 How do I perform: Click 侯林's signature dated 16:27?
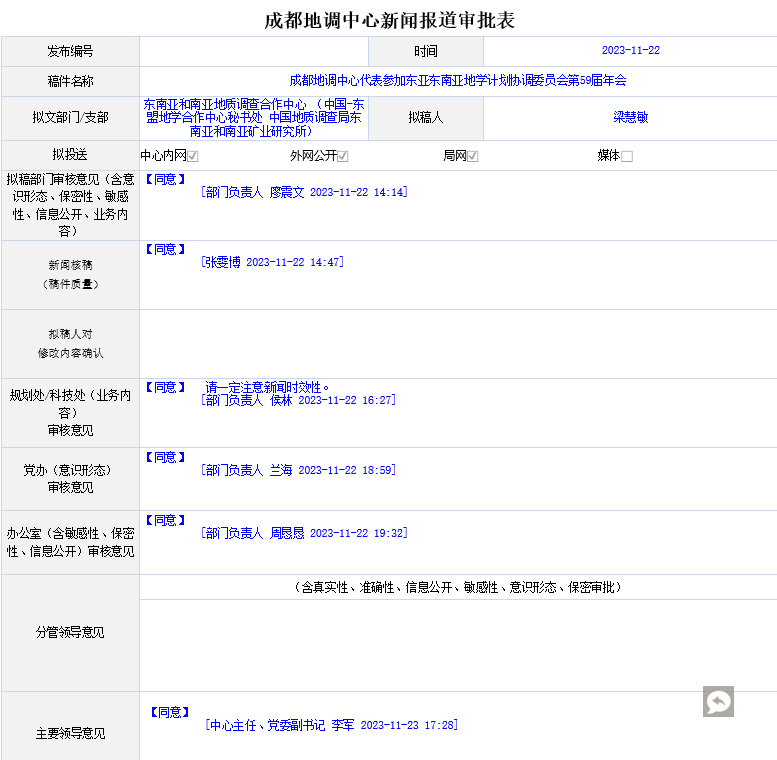pos(298,400)
